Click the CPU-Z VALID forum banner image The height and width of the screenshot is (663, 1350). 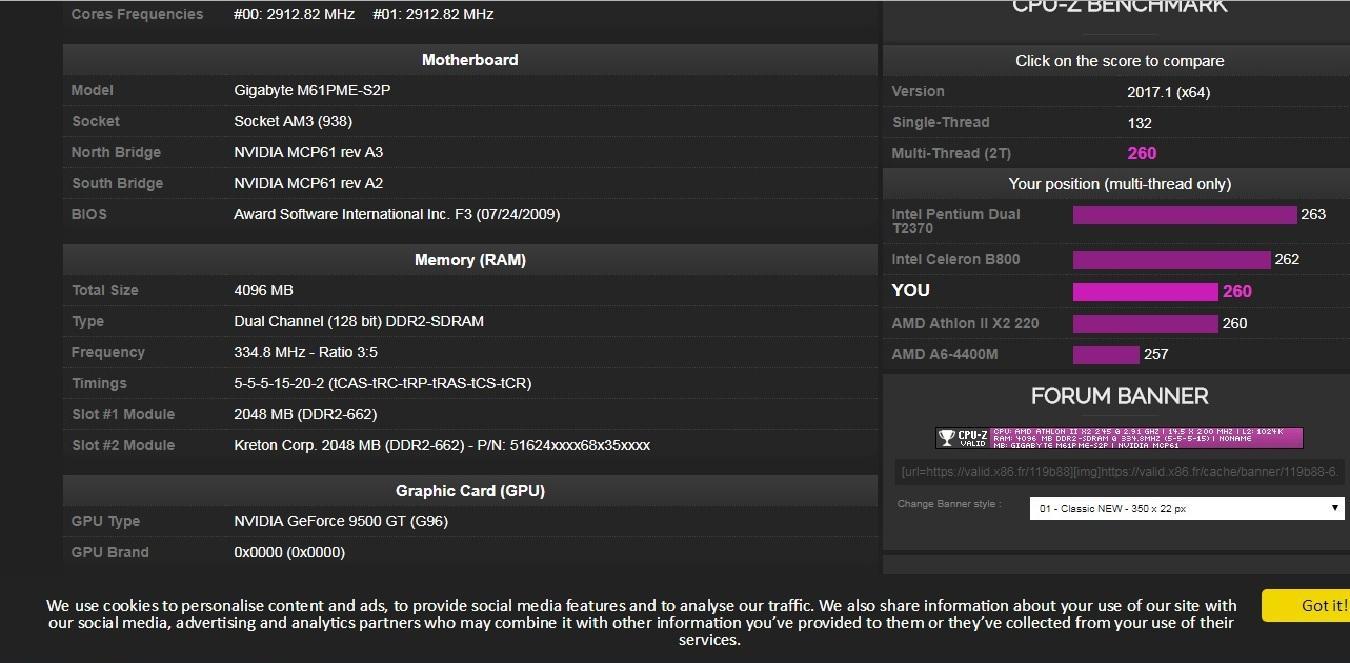(1119, 438)
